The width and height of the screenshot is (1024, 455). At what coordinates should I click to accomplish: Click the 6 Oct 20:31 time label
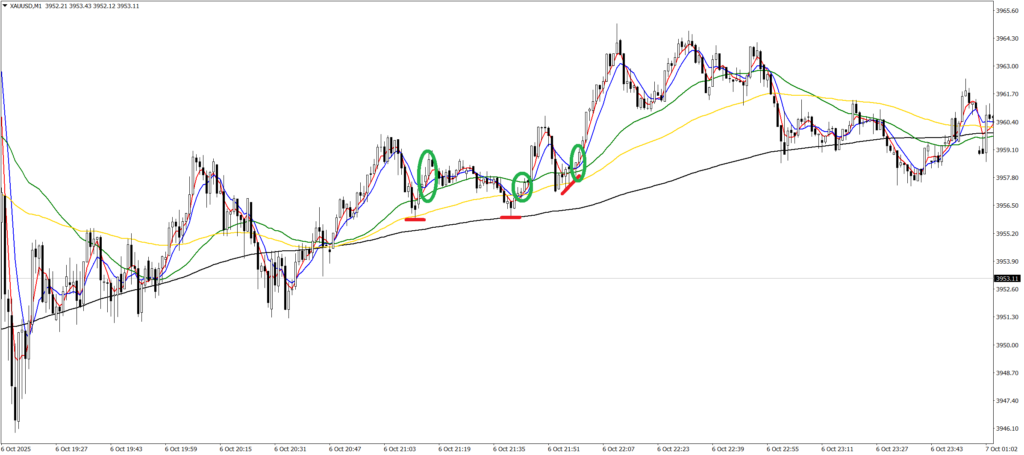292,449
